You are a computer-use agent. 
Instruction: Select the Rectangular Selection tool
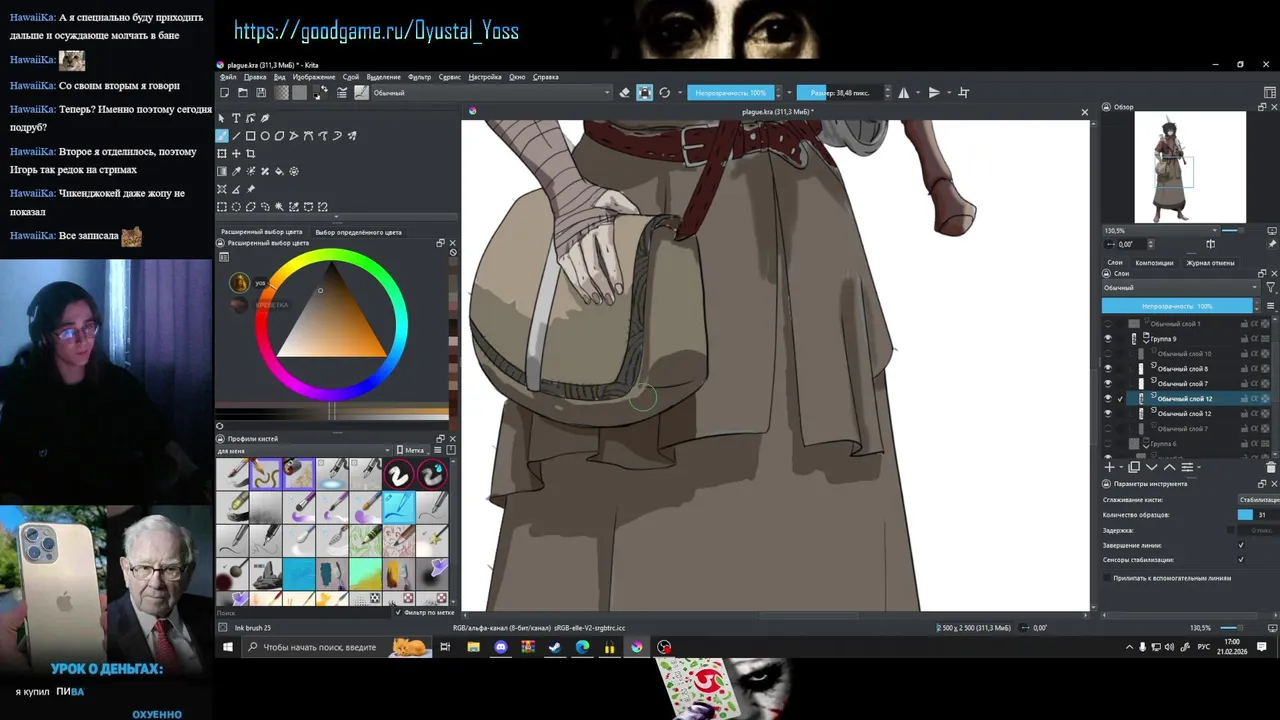222,207
